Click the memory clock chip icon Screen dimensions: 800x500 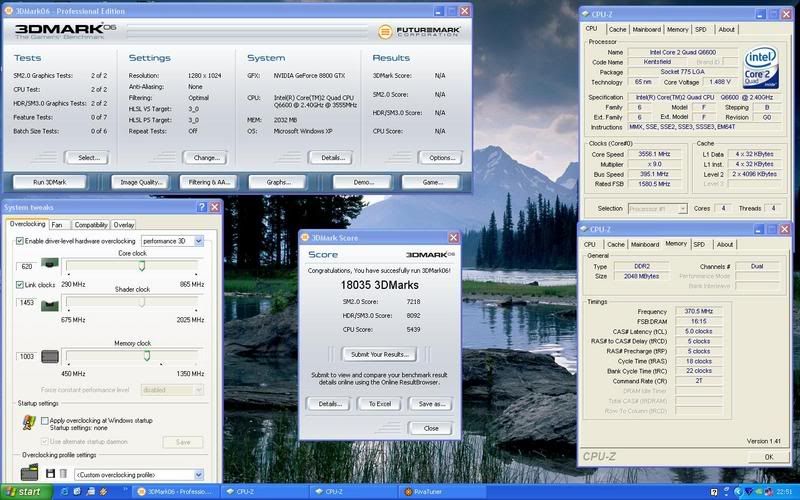click(49, 356)
